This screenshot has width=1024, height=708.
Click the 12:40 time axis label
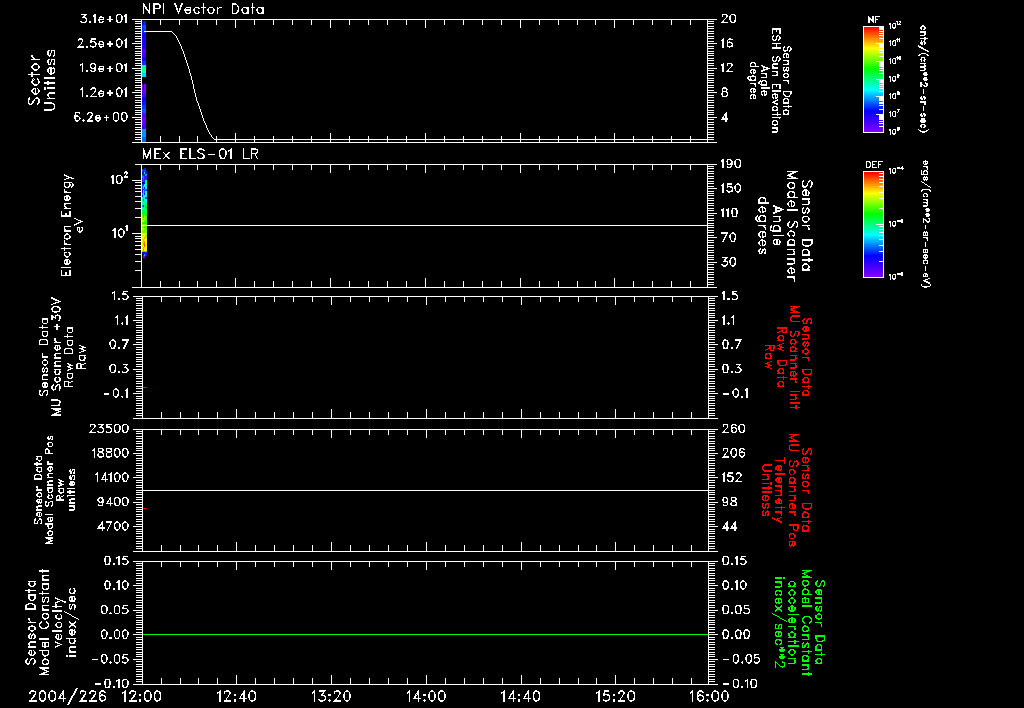tap(236, 696)
